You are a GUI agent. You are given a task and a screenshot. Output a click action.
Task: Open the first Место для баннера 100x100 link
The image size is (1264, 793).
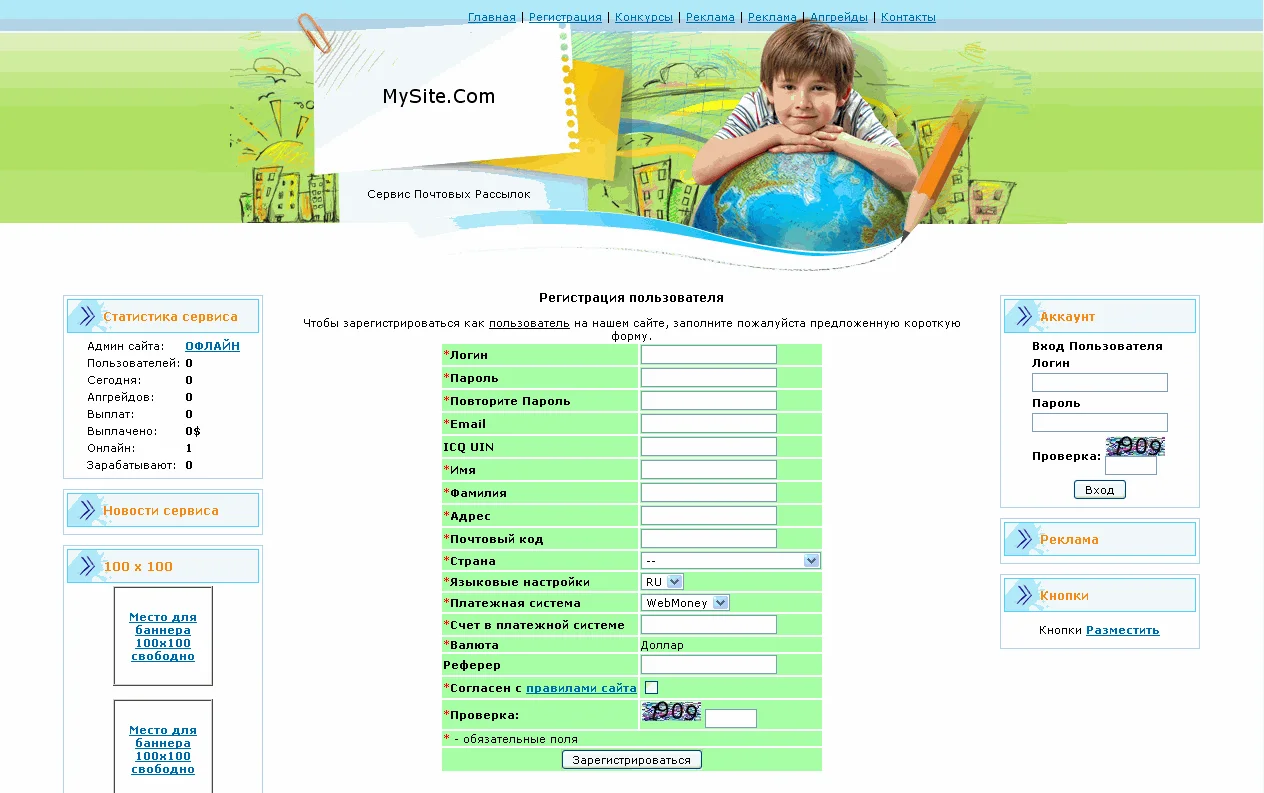(163, 637)
